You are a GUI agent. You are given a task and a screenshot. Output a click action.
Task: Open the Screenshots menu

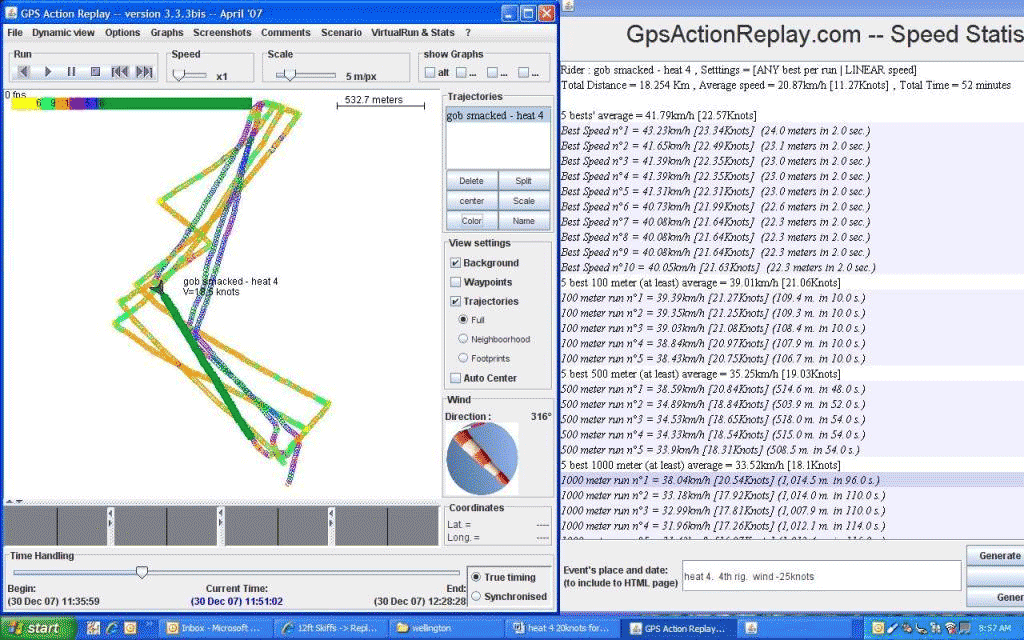(222, 33)
